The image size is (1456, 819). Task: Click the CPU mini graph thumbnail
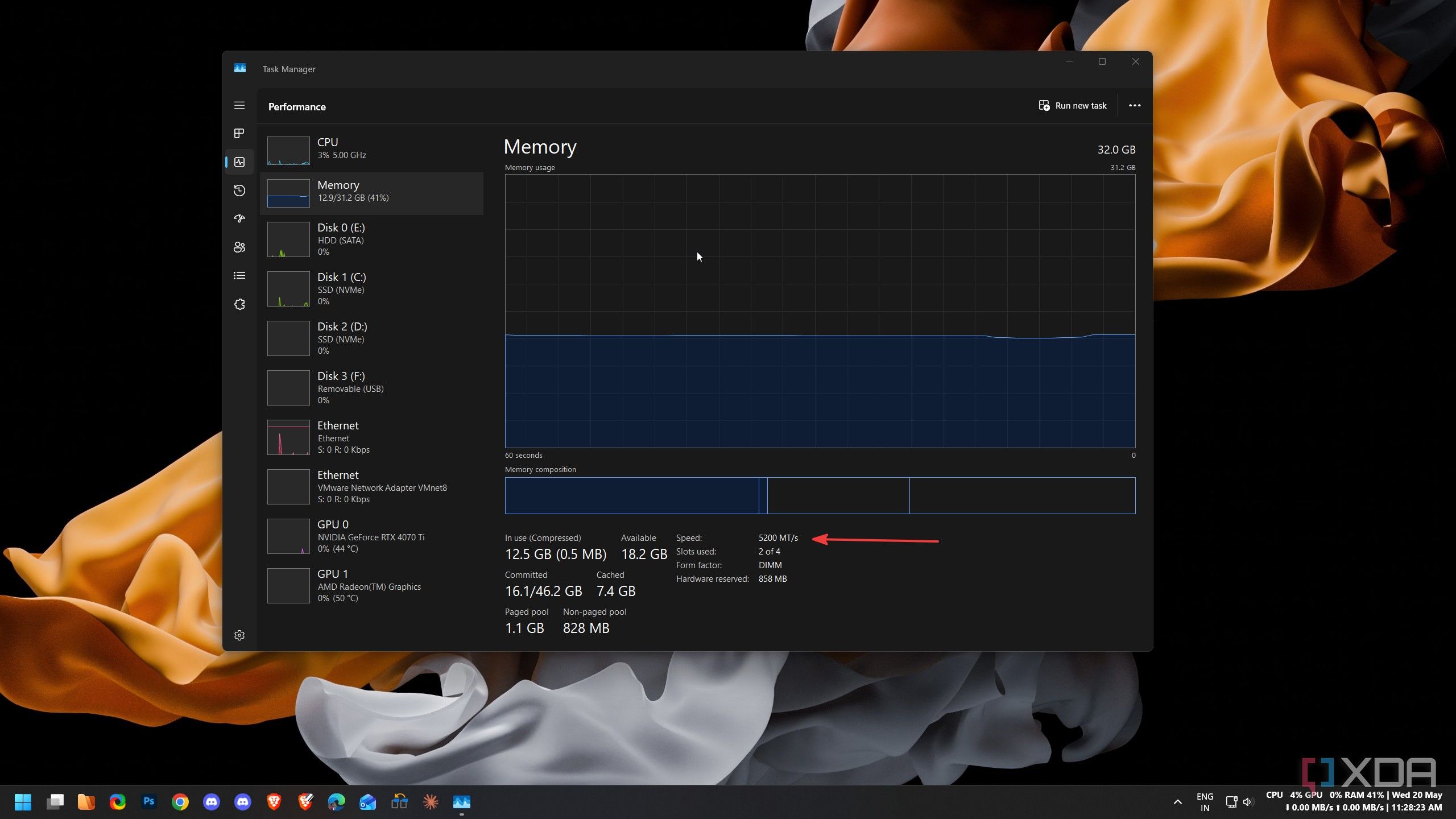[x=288, y=151]
